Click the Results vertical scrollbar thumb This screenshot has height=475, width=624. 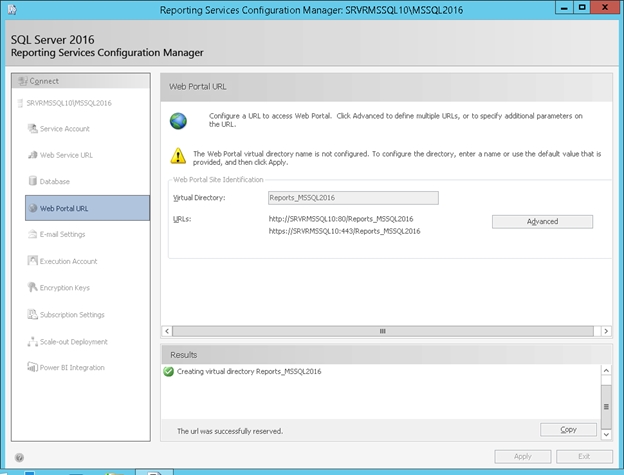(606, 407)
